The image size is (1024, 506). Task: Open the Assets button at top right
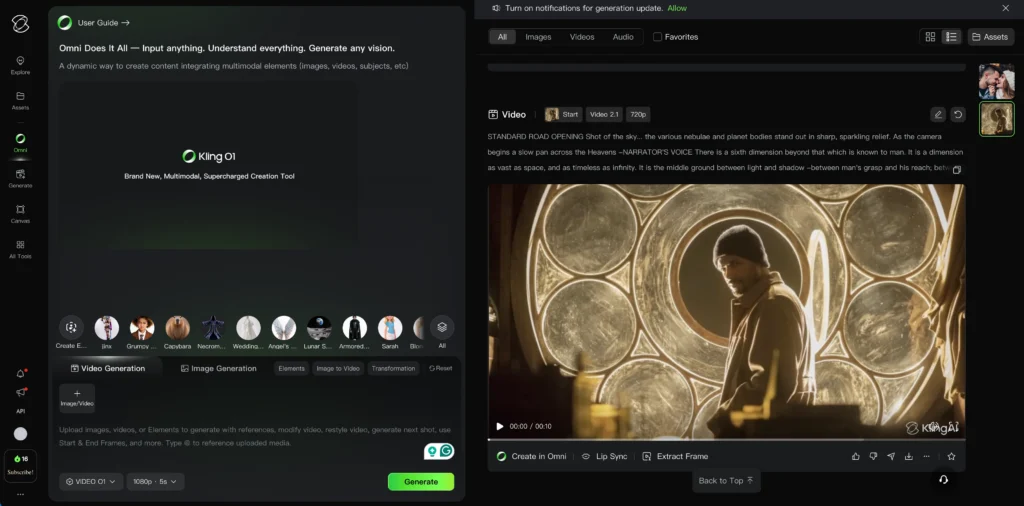[x=991, y=37]
